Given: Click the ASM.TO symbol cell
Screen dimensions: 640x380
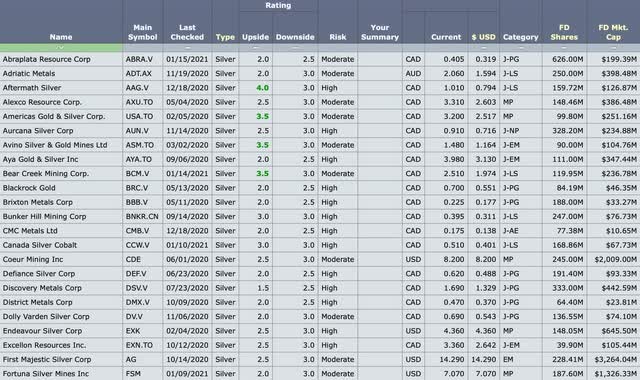Looking at the screenshot, I should pos(140,145).
